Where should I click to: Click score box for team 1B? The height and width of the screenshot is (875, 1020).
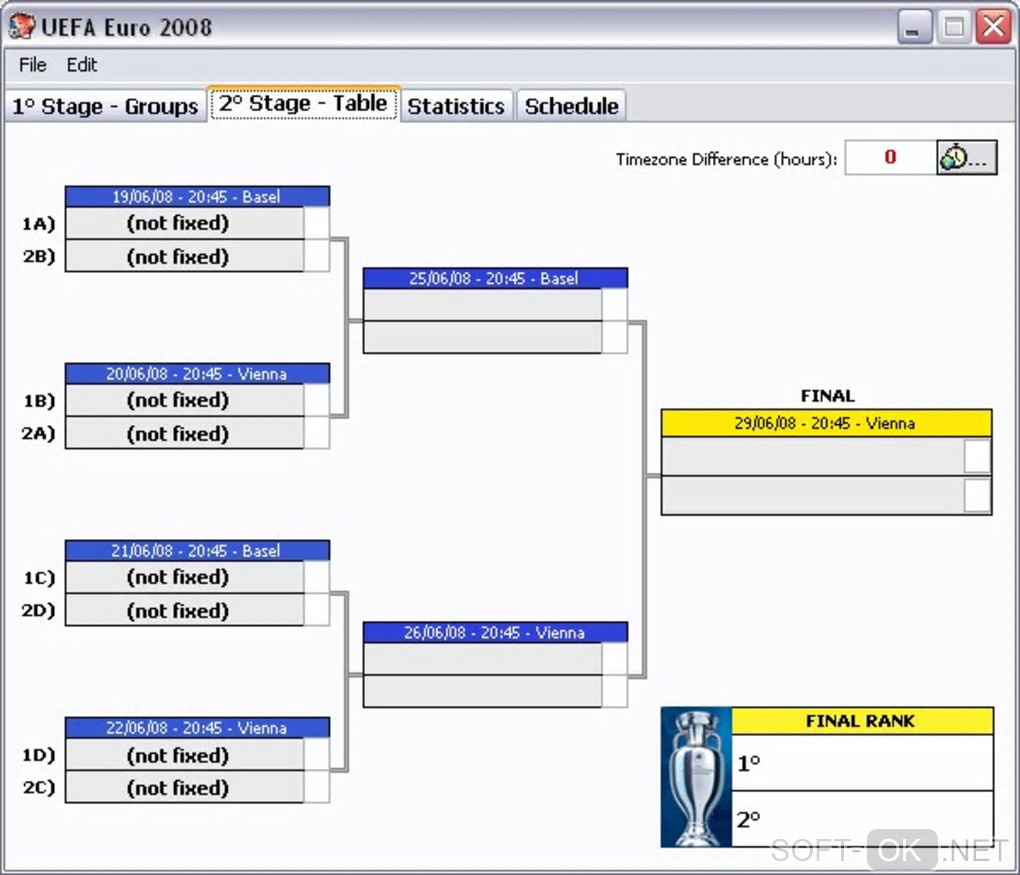(316, 400)
